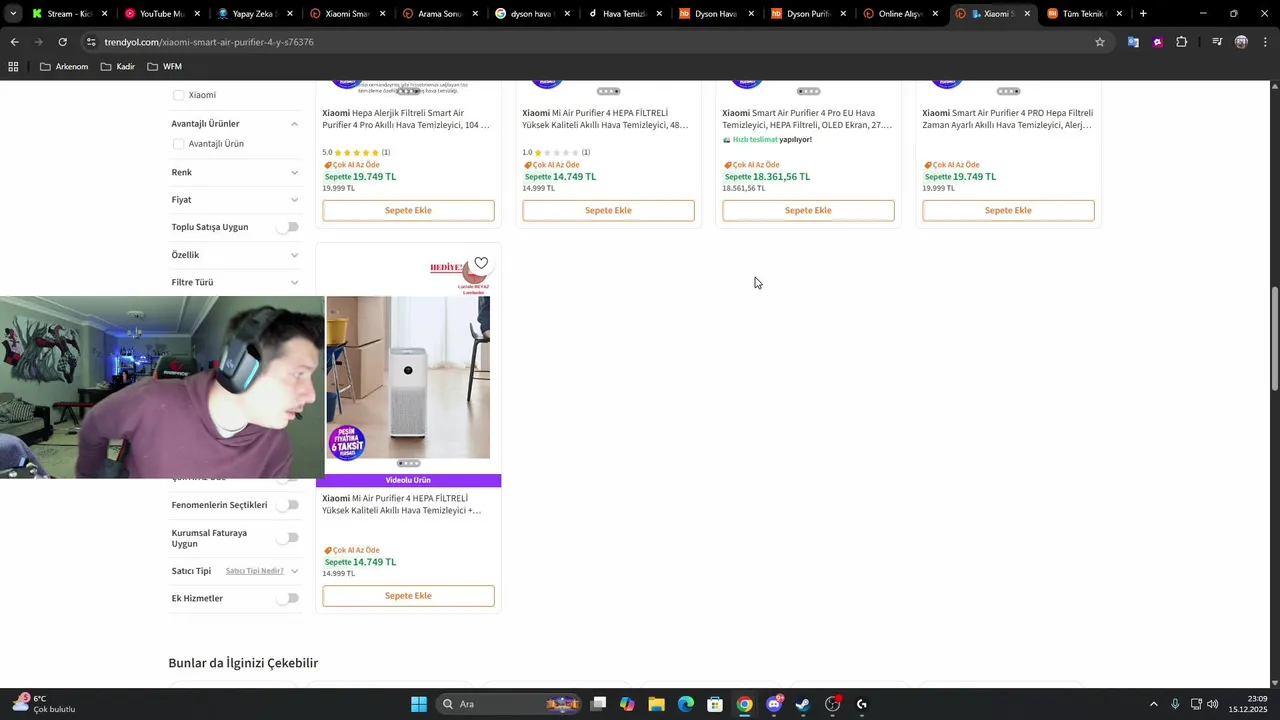Screen dimensions: 1280x720
Task: Click the page vertical scrollbar thumb
Action: coord(1274,340)
